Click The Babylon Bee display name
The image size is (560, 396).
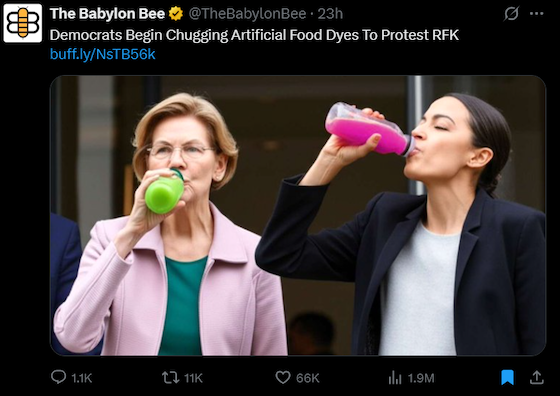pyautogui.click(x=107, y=14)
